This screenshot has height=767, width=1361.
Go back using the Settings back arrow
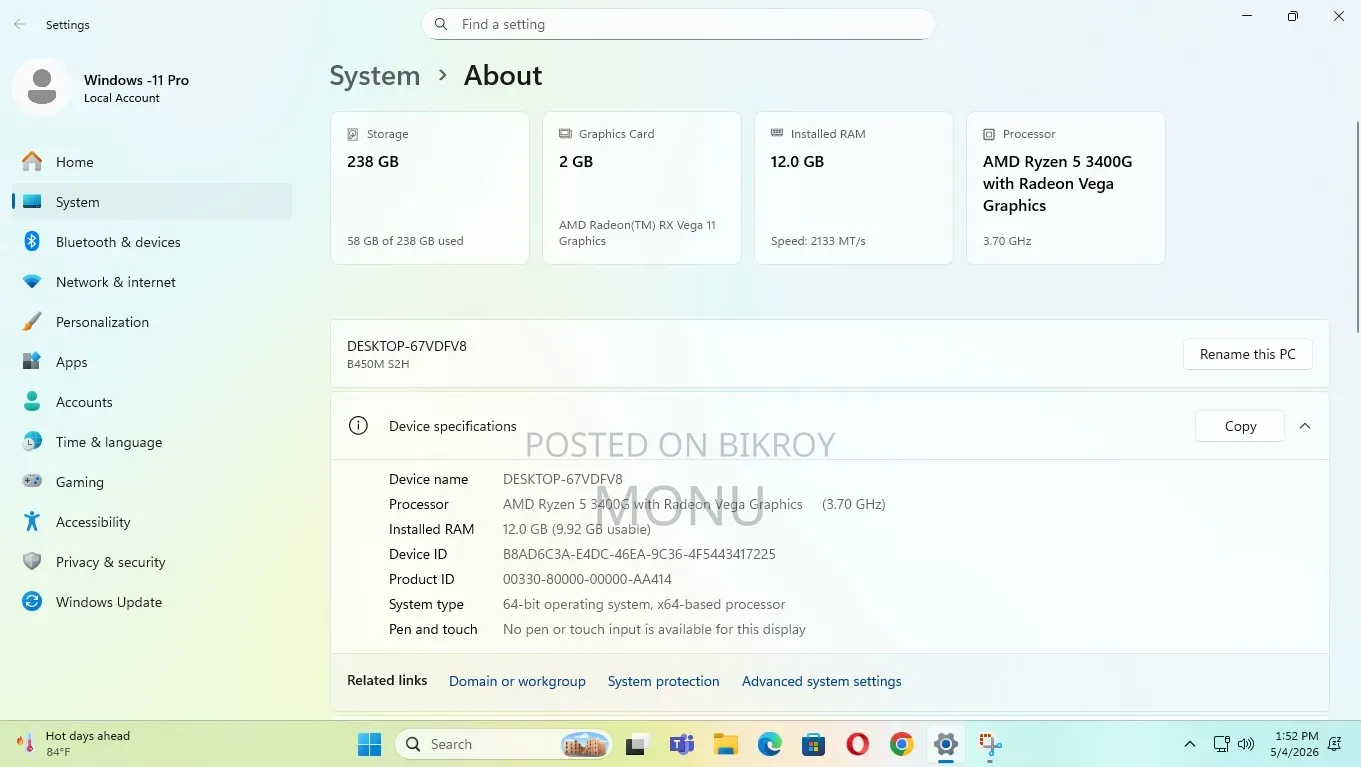[x=20, y=24]
